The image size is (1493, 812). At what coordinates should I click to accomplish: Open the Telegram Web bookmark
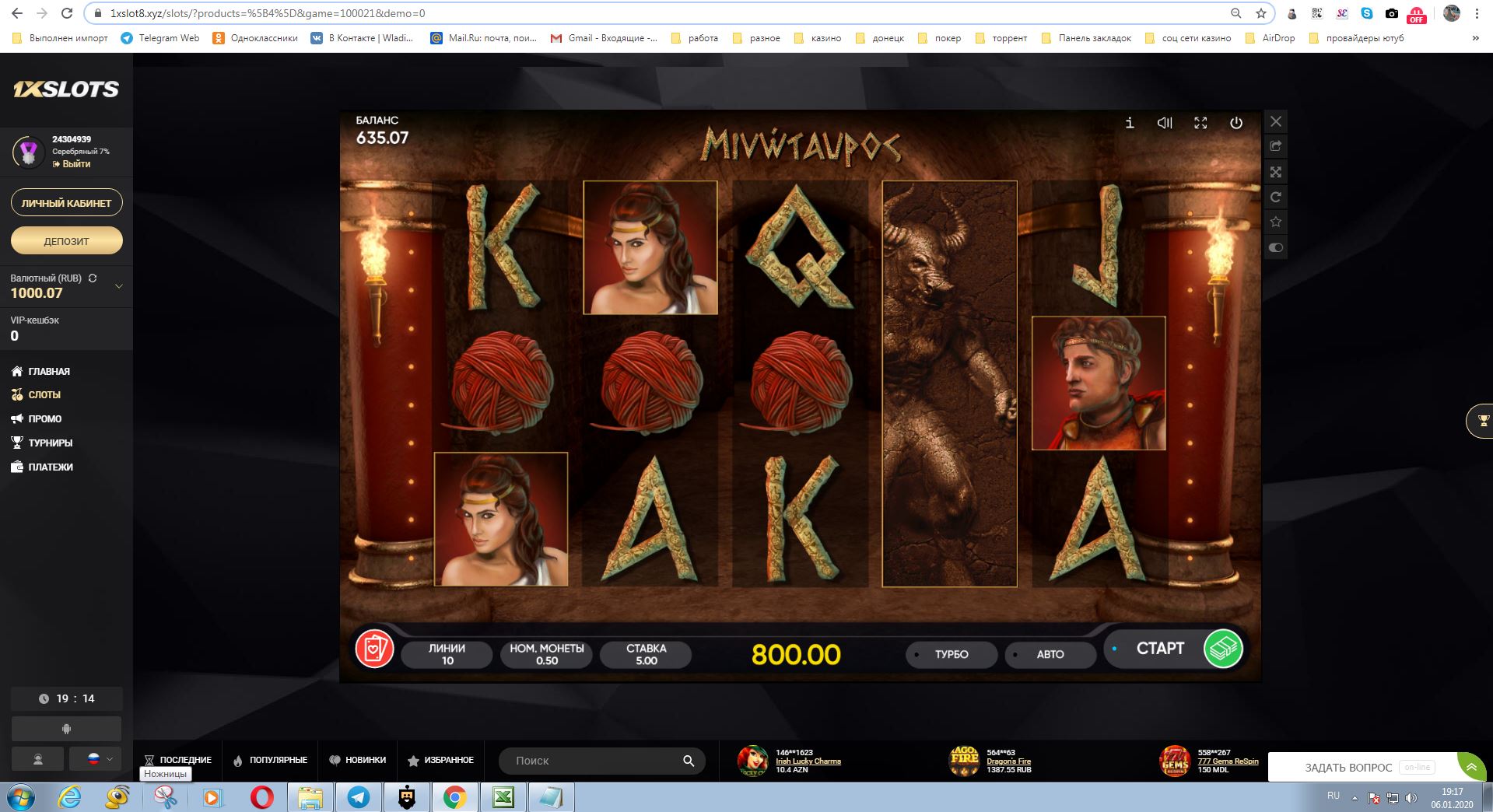160,38
